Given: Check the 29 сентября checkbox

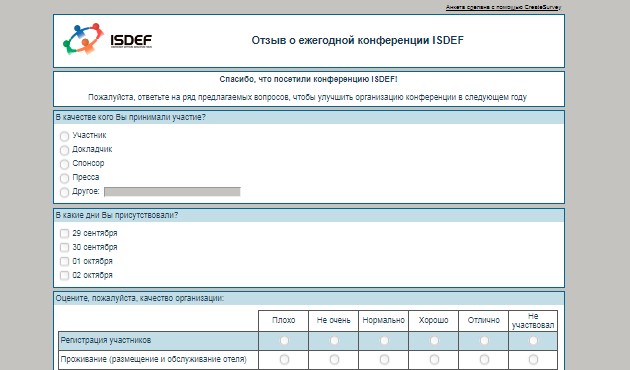Looking at the screenshot, I should click(64, 233).
